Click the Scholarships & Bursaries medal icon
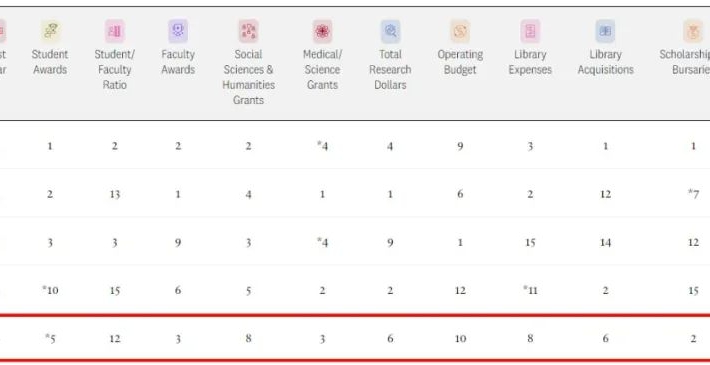The width and height of the screenshot is (710, 365). point(693,31)
